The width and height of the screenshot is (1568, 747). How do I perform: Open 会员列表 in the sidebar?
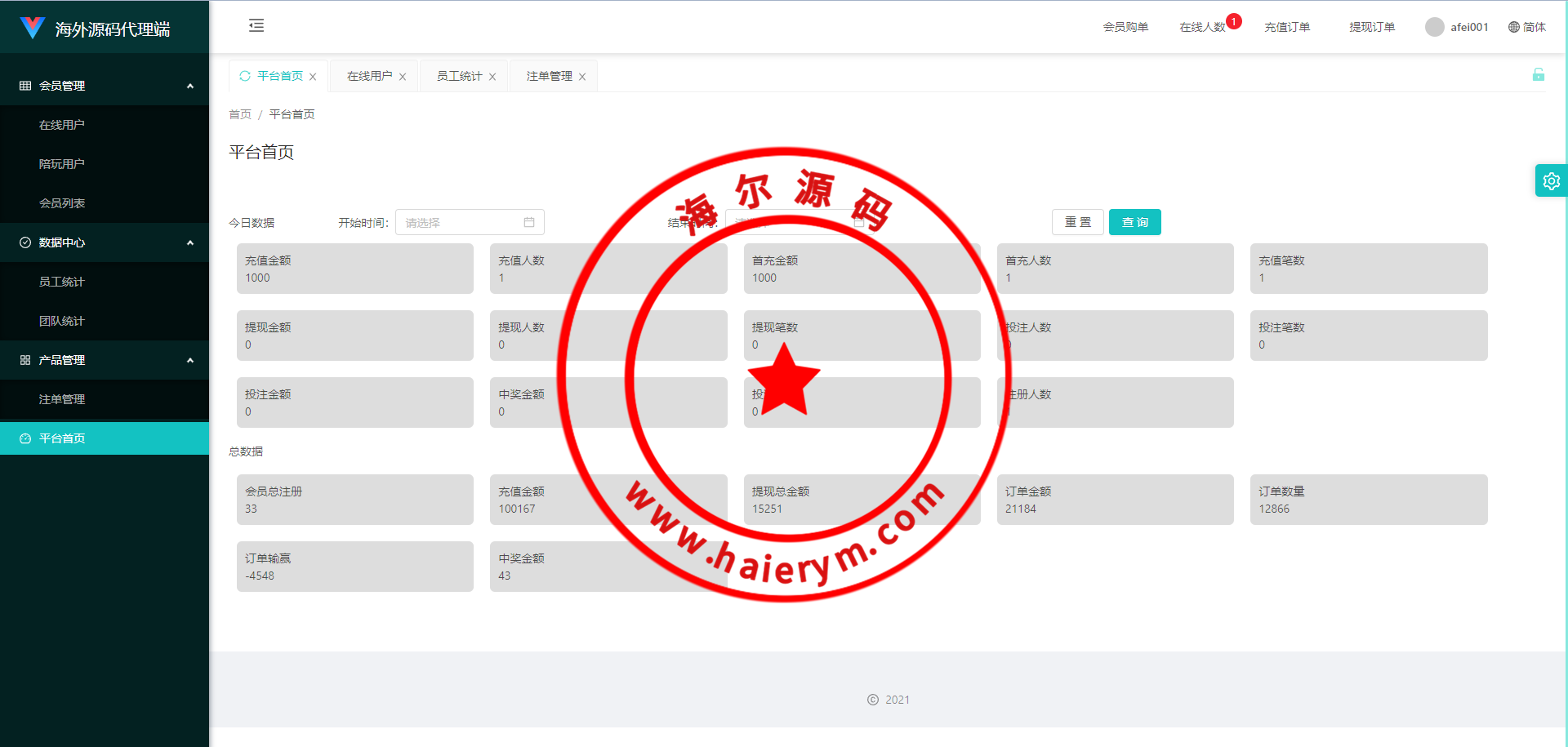click(62, 203)
